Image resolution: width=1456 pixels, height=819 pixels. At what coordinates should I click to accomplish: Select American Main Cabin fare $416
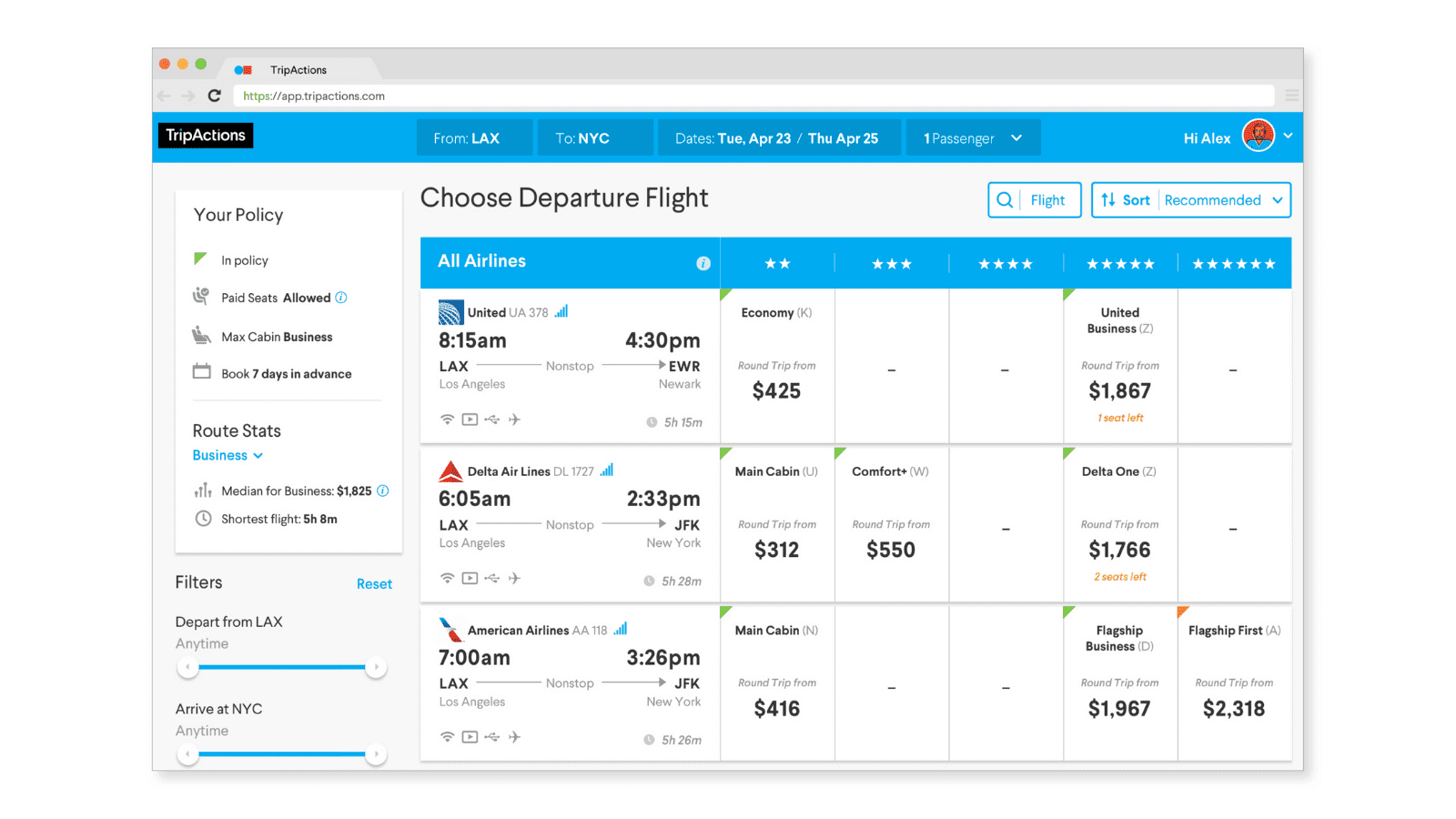pyautogui.click(x=777, y=683)
